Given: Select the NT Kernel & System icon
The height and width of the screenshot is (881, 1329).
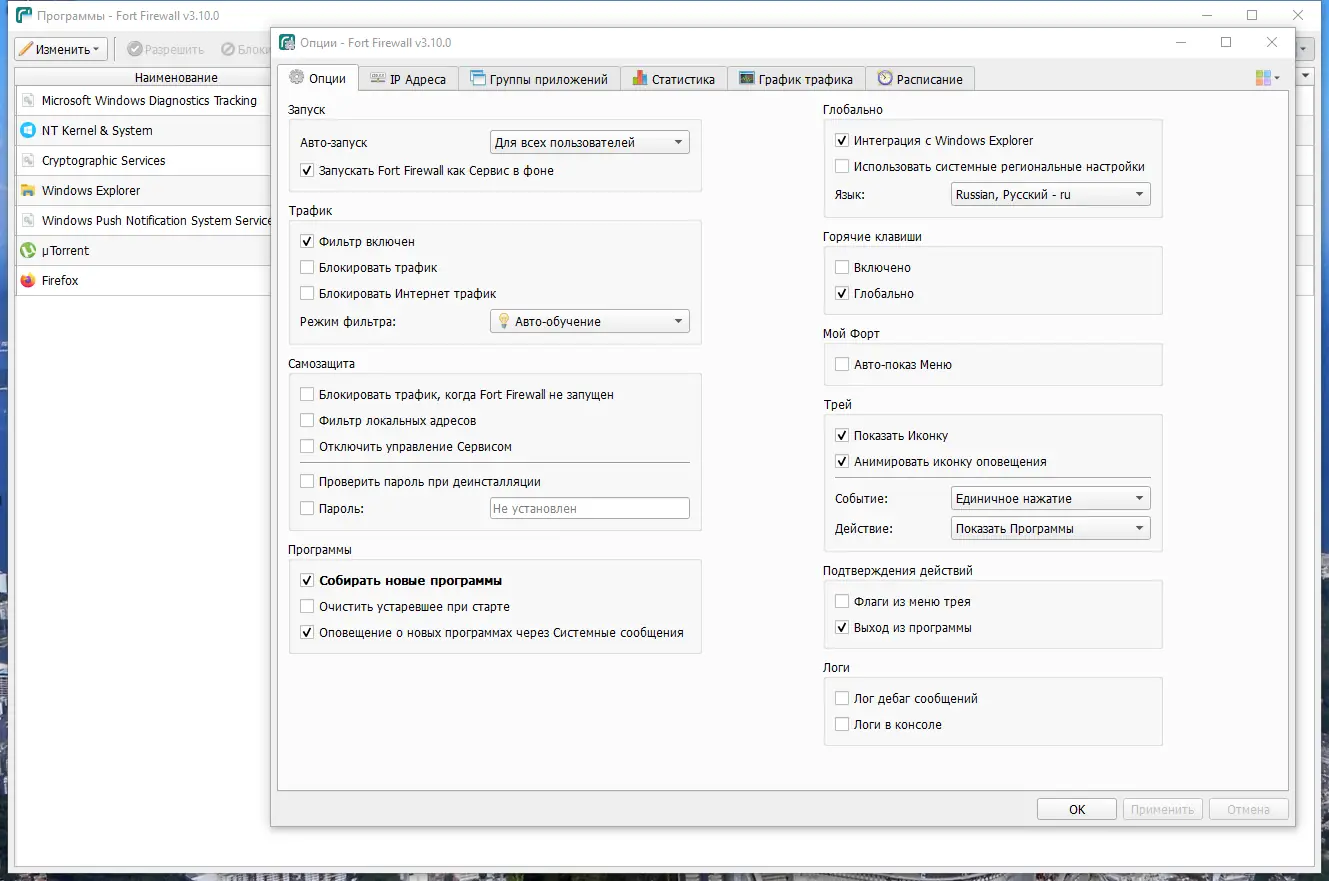Looking at the screenshot, I should [x=28, y=131].
